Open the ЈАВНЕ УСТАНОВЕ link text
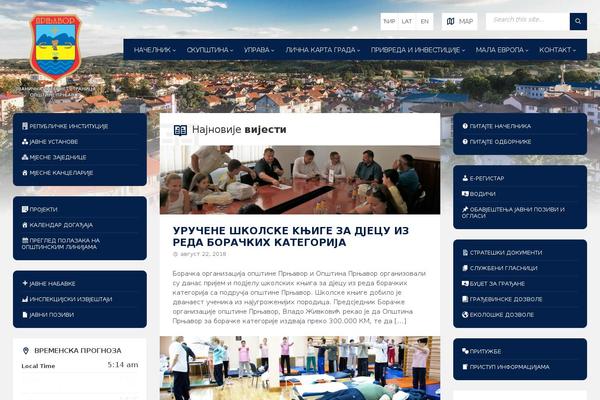Screen dimensions: 600x400 (54, 142)
